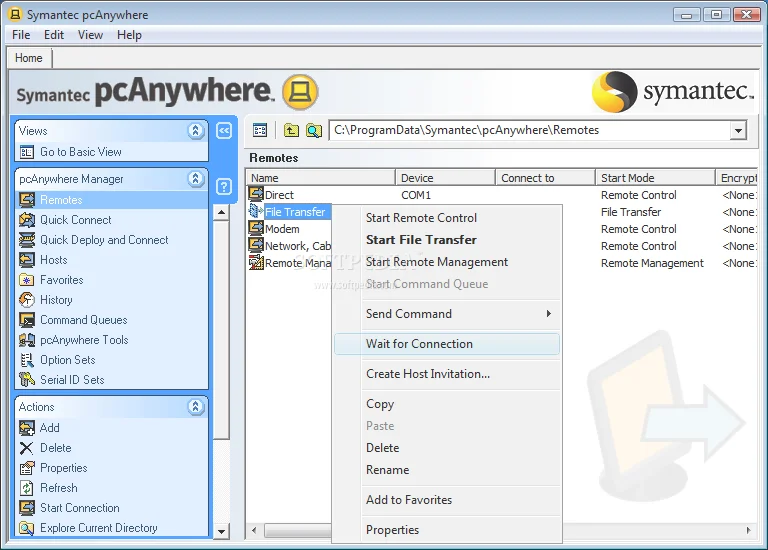Click the Hosts icon in pcAnywhere Manager

(27, 260)
